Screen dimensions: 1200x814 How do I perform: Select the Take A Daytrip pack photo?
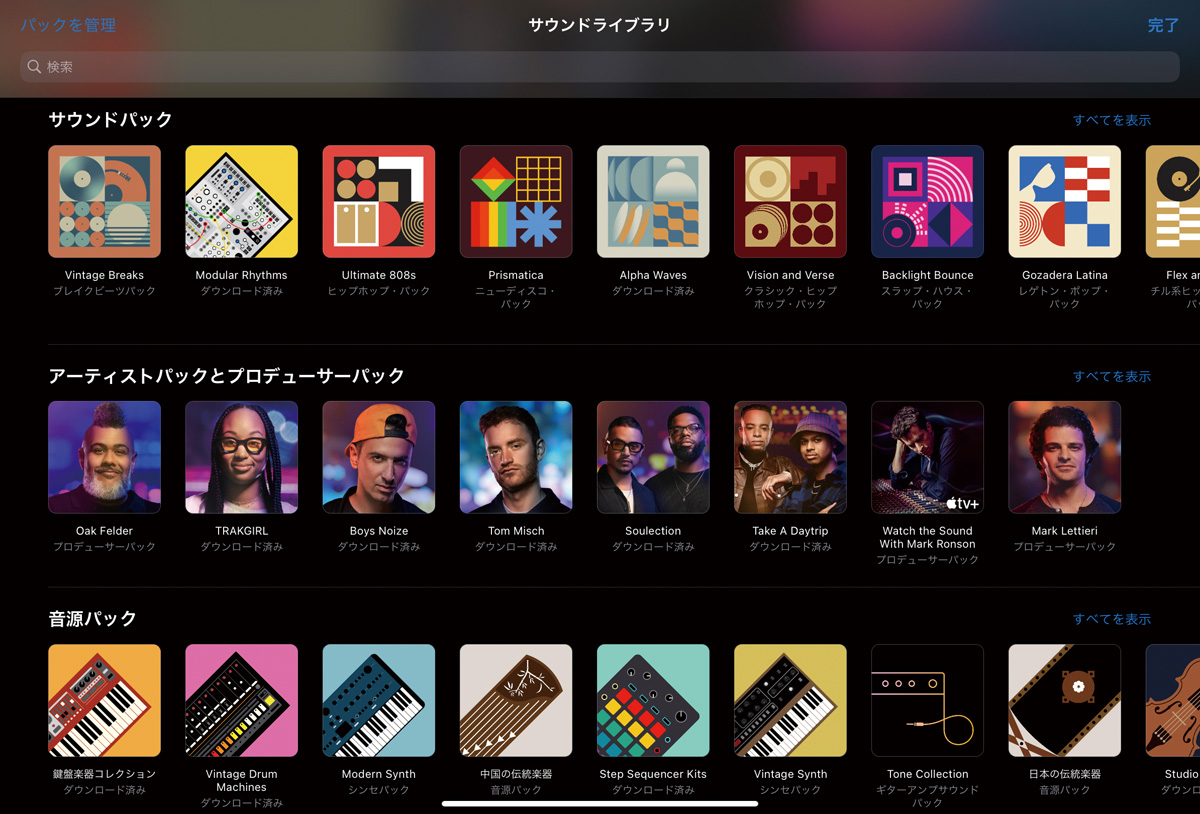click(x=790, y=457)
